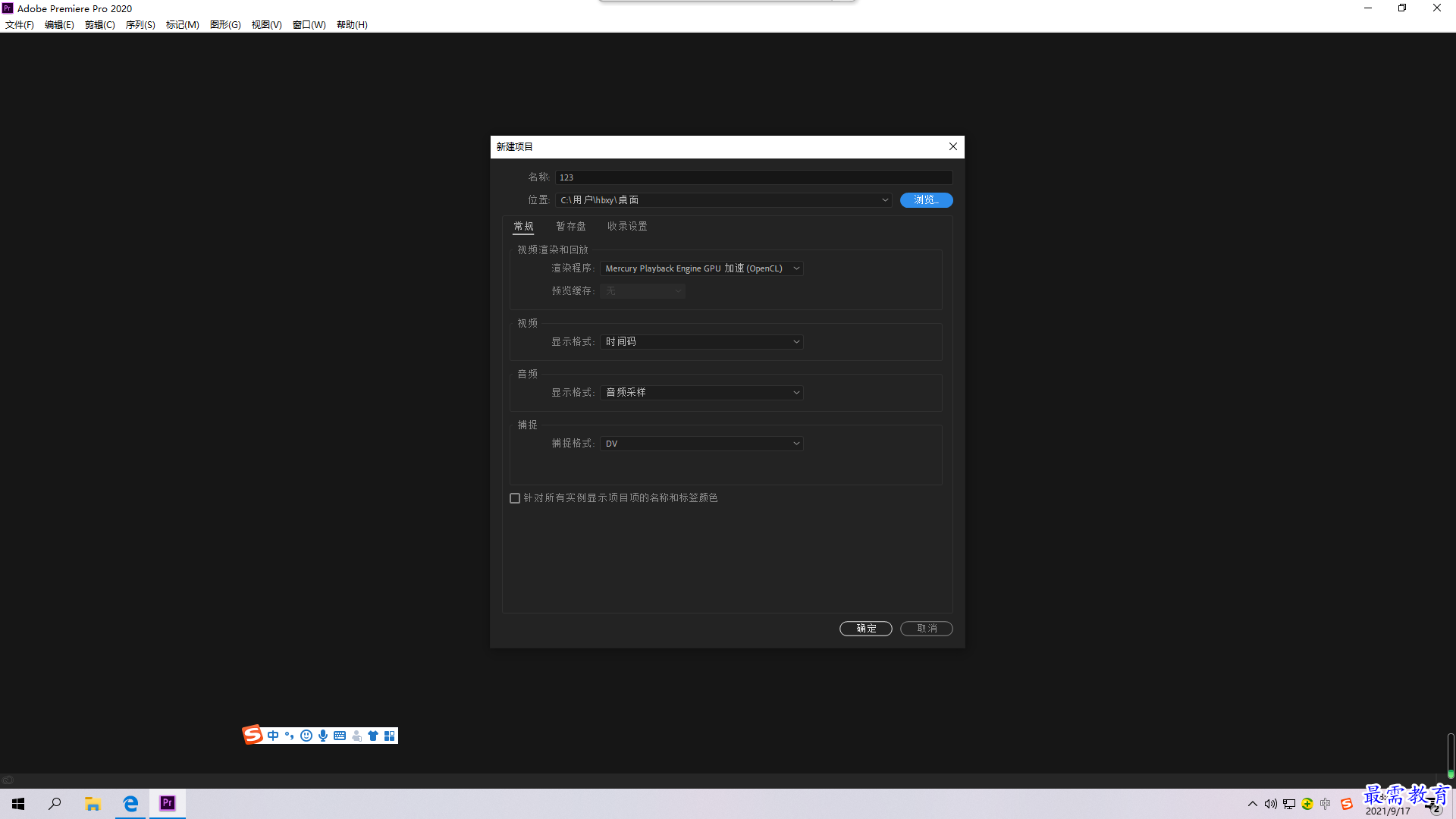
Task: Open the Windows Start menu
Action: point(18,804)
